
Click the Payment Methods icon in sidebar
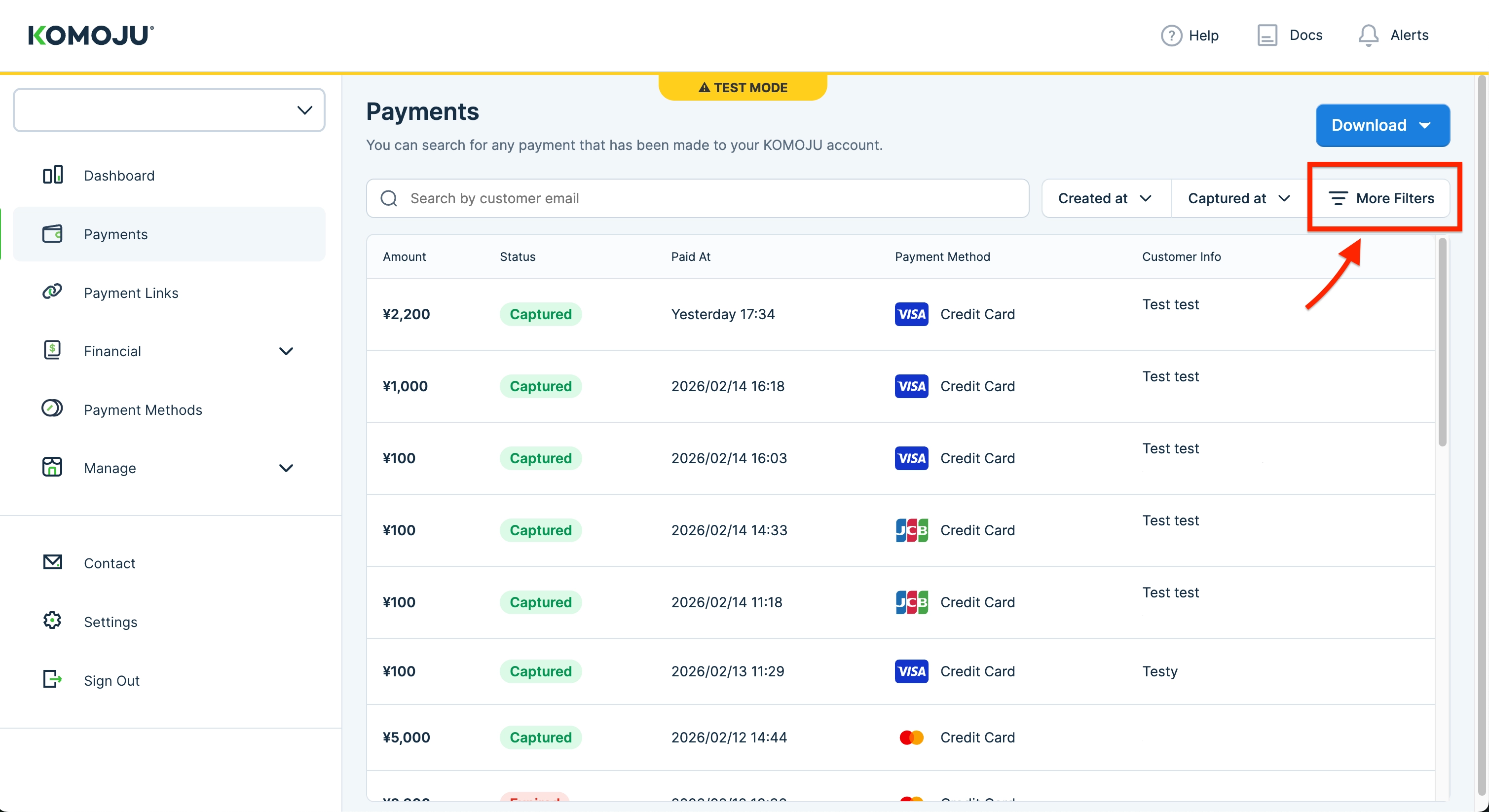click(53, 408)
